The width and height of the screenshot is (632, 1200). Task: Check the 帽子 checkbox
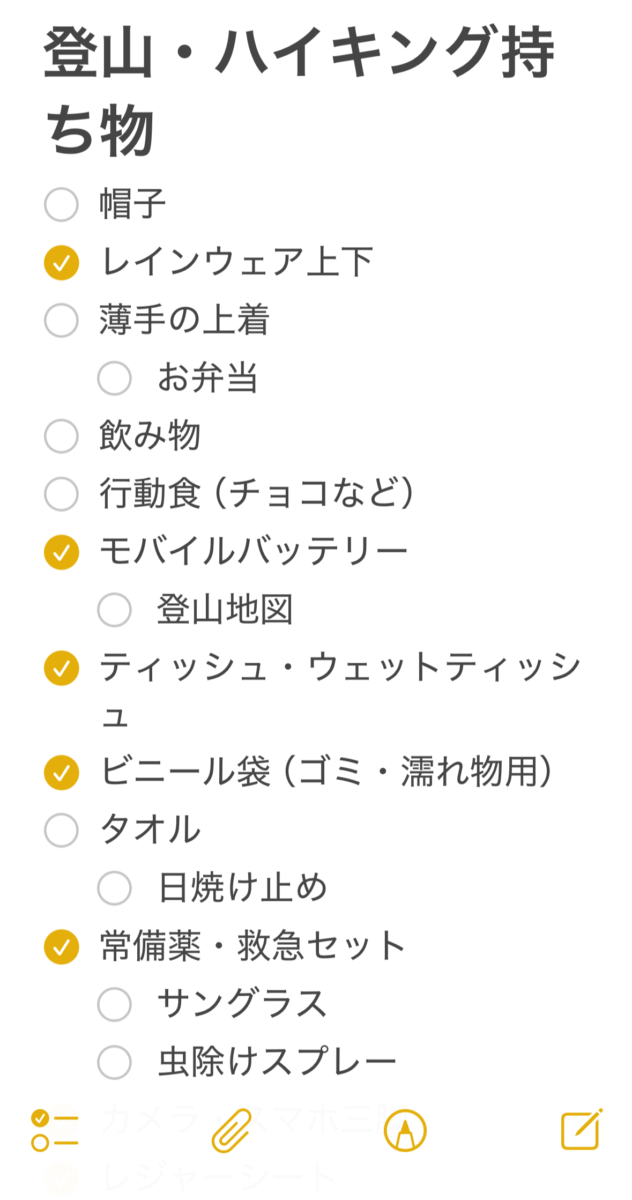62,205
